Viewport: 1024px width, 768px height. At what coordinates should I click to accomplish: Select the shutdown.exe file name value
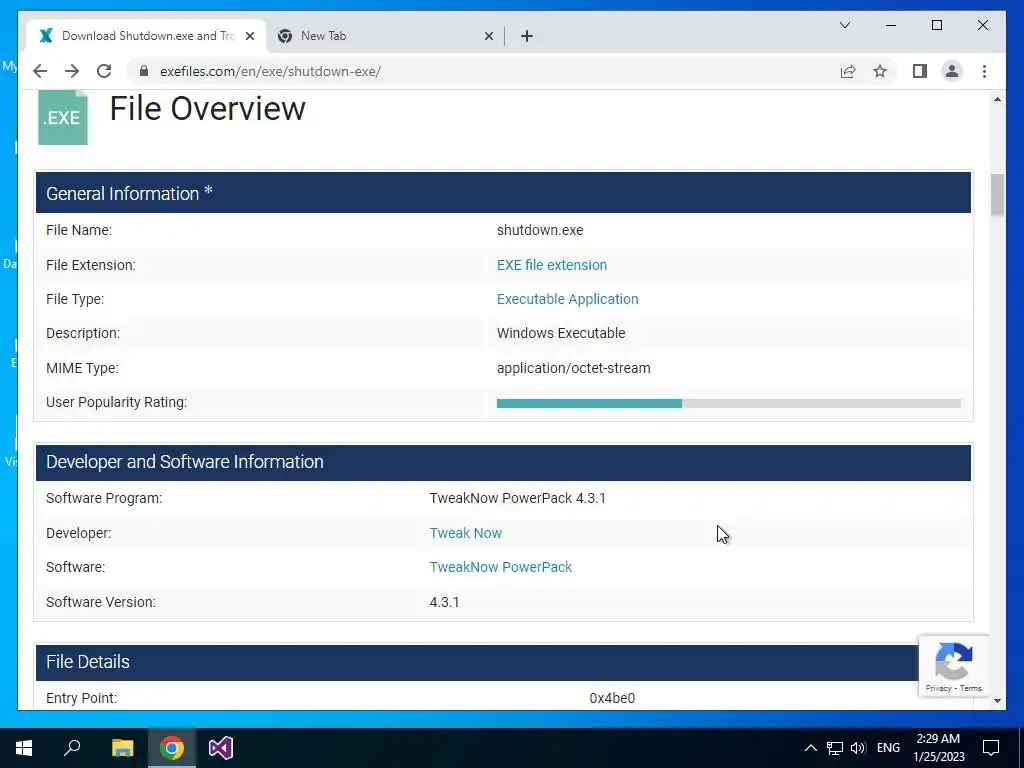[540, 230]
